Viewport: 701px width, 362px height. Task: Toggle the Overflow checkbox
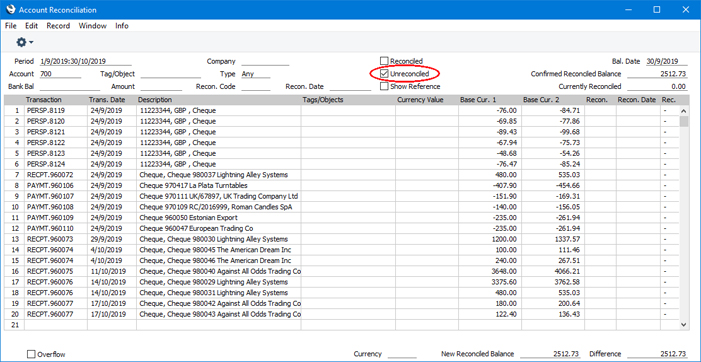pyautogui.click(x=31, y=354)
